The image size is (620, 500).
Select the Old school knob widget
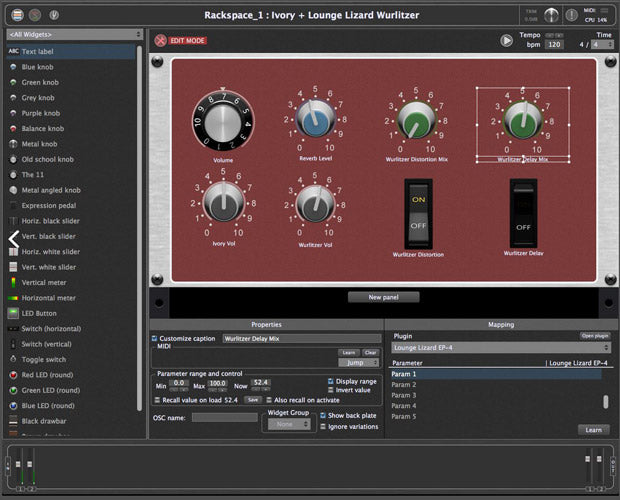pos(71,159)
